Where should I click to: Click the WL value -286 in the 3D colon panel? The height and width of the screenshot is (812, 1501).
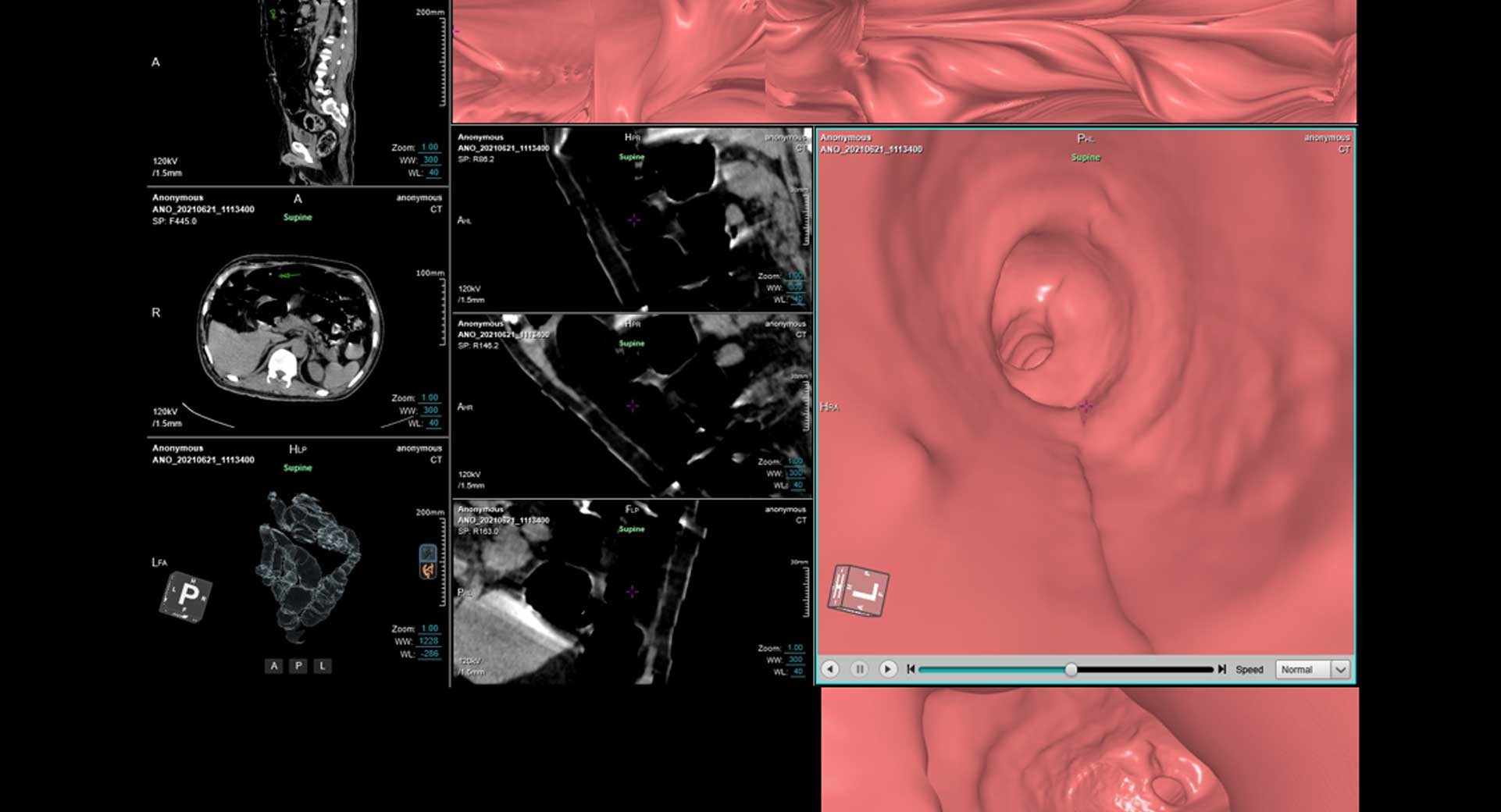pos(430,654)
